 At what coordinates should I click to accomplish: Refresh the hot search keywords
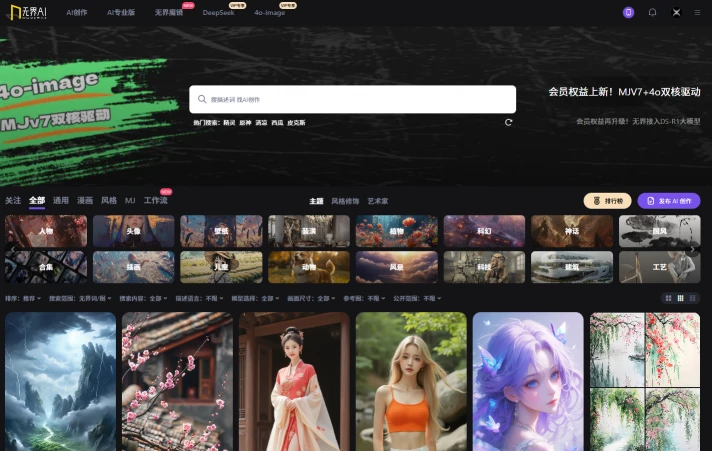coord(509,122)
